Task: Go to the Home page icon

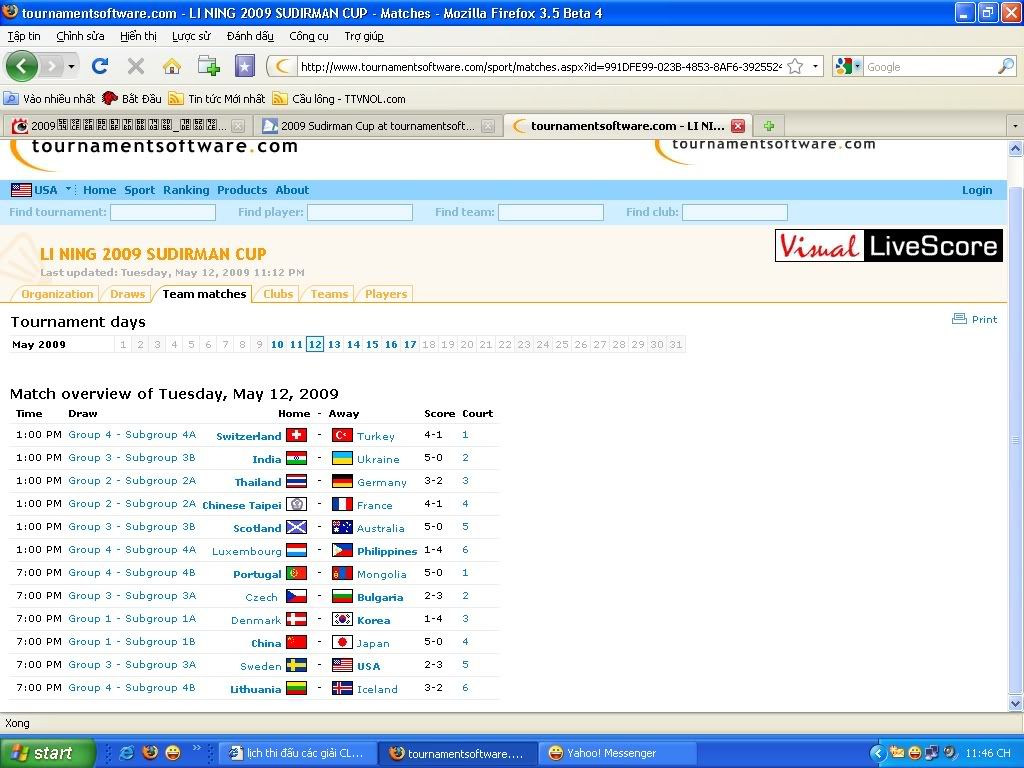Action: 172,66
